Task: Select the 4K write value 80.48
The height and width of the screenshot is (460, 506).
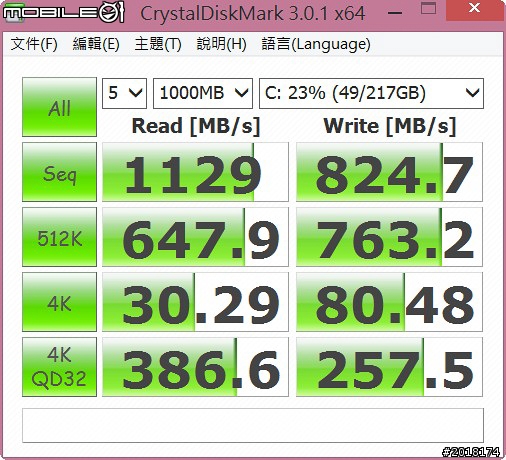Action: point(389,302)
